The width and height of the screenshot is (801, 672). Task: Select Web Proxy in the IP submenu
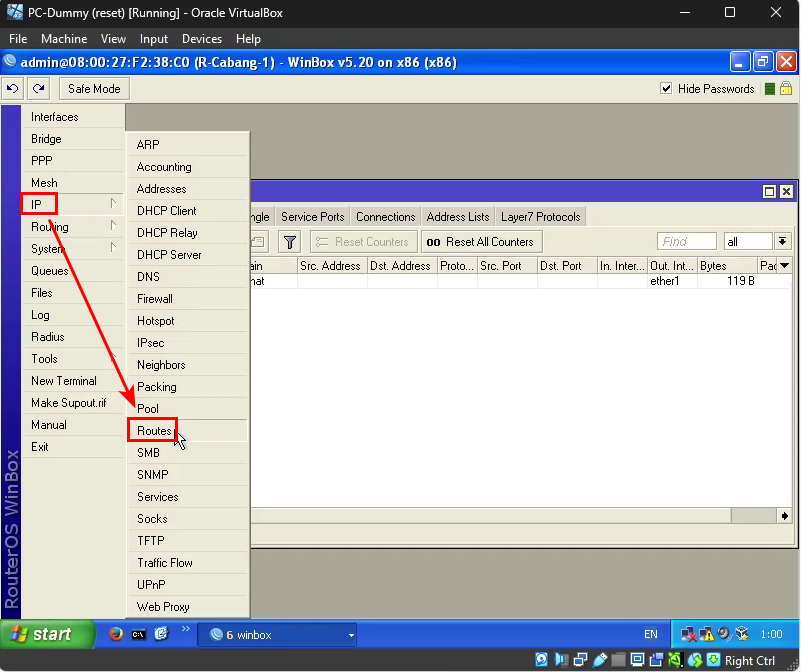coord(187,607)
